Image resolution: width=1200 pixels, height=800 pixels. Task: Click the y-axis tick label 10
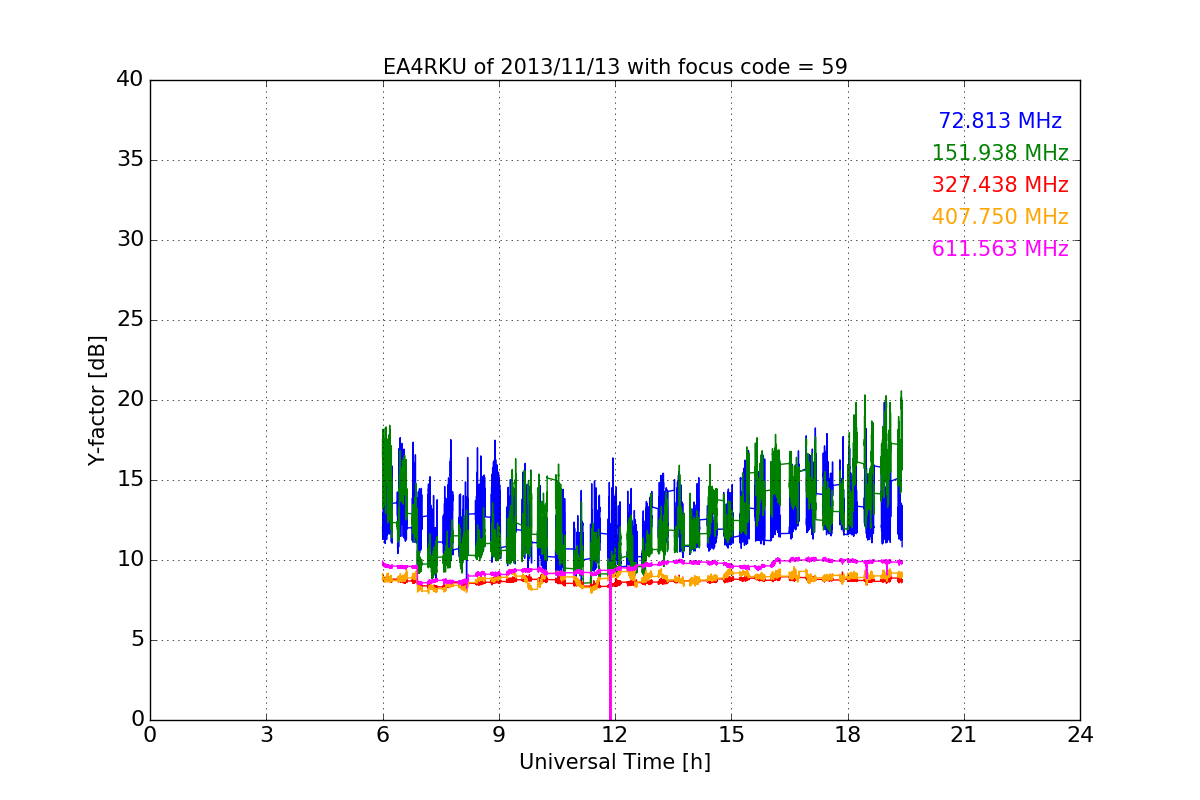point(130,560)
